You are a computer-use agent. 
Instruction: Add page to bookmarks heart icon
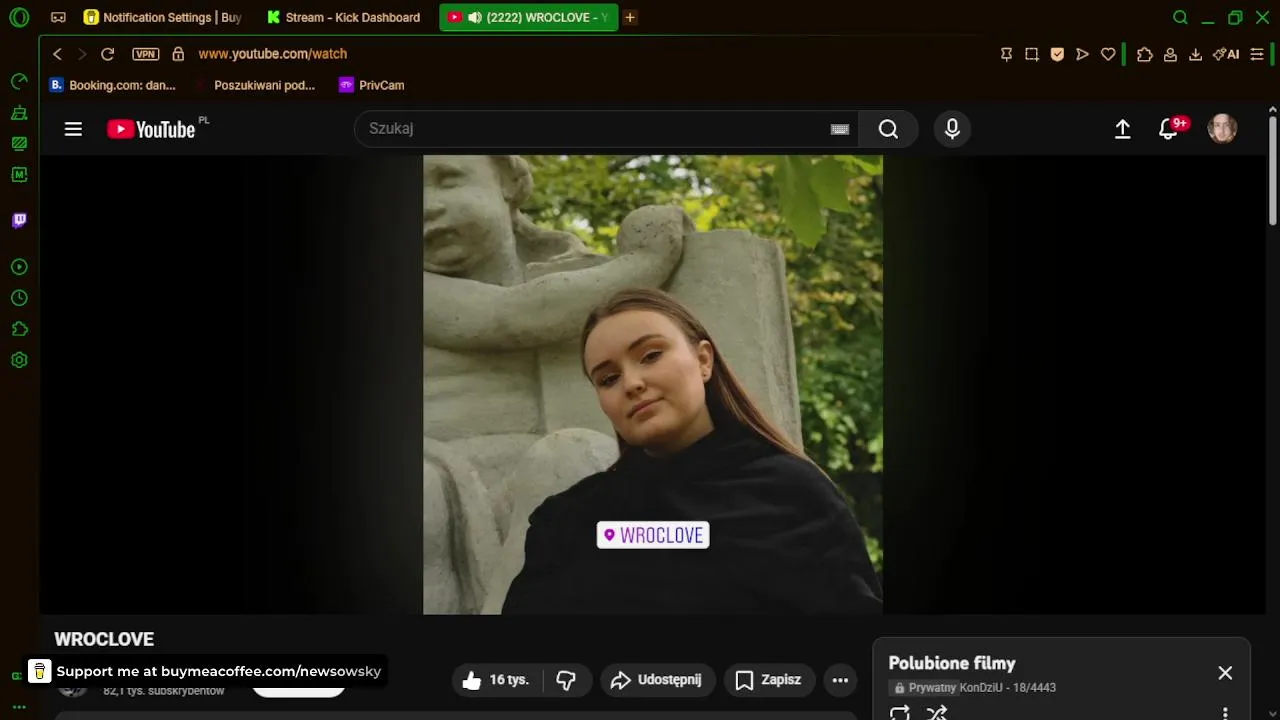(x=1108, y=54)
